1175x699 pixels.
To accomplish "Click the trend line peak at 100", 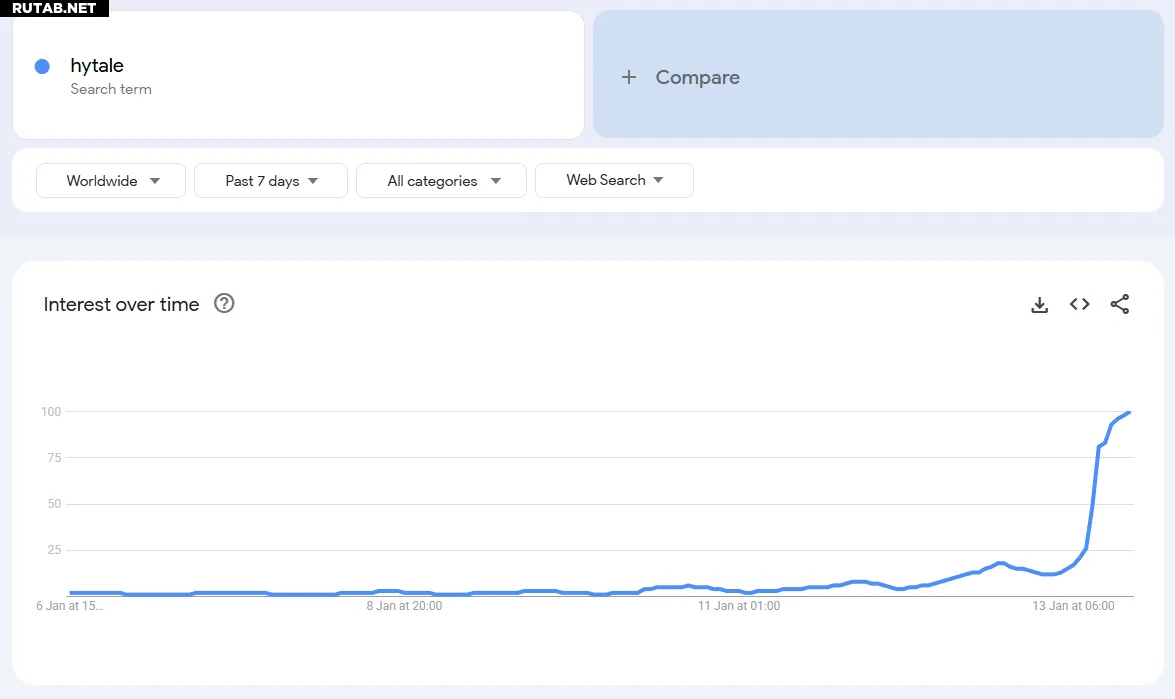I will [x=1129, y=412].
